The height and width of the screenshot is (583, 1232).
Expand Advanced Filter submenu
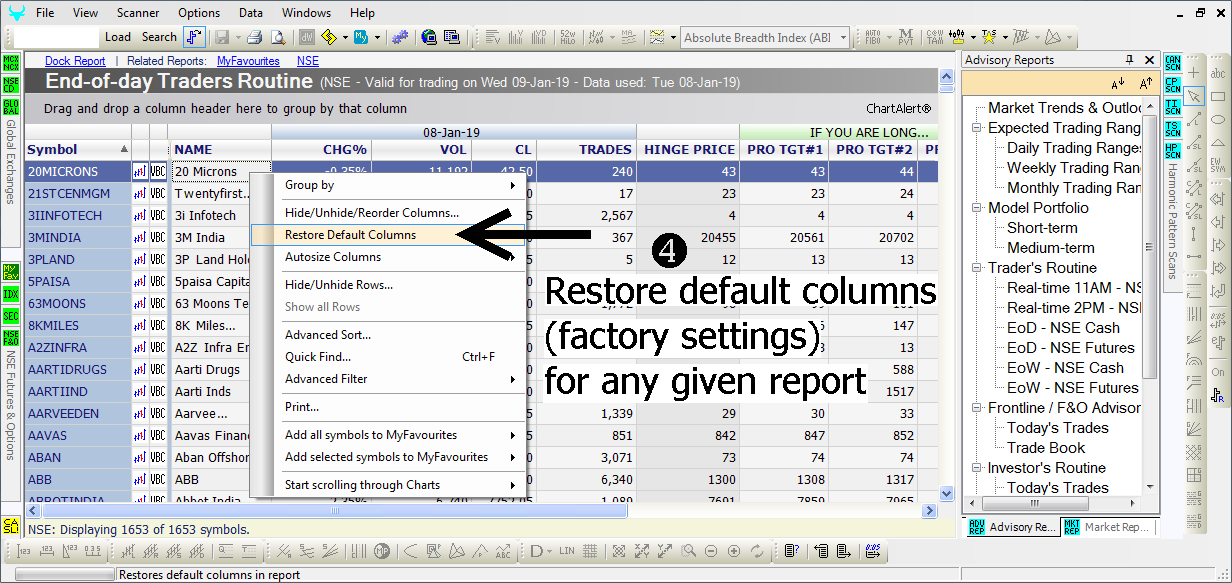513,379
